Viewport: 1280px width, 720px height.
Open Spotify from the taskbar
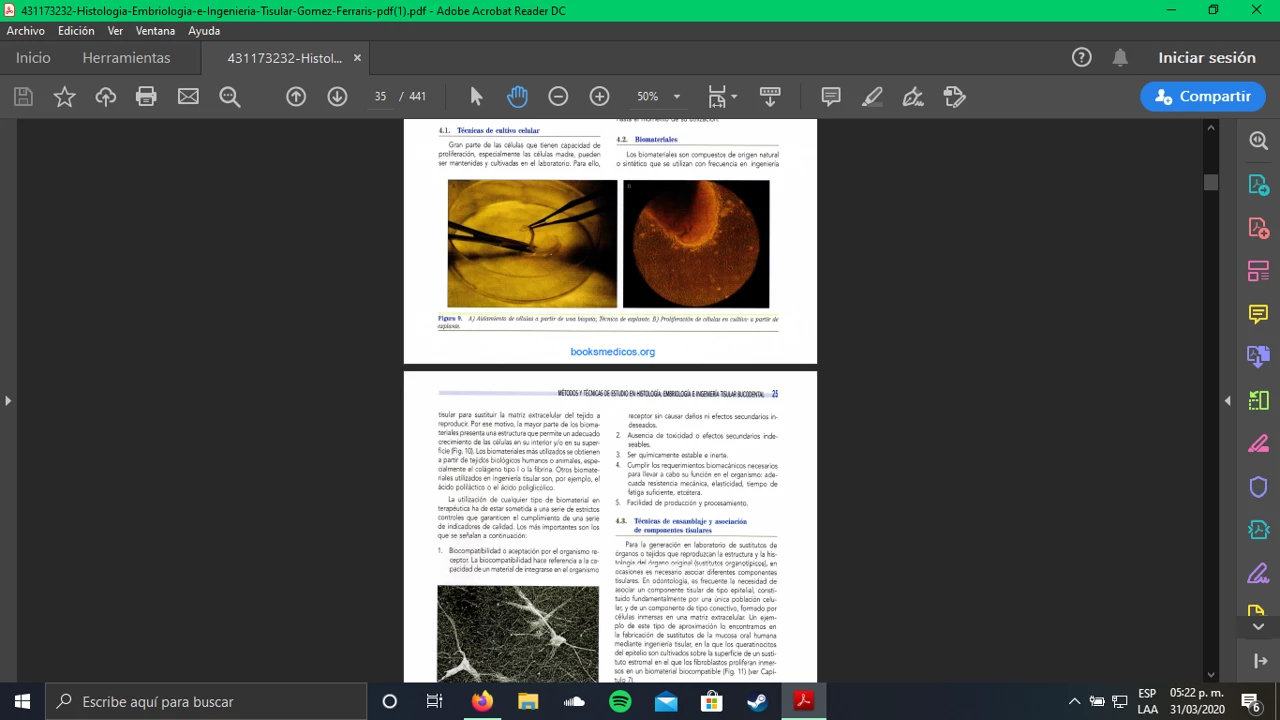point(620,702)
